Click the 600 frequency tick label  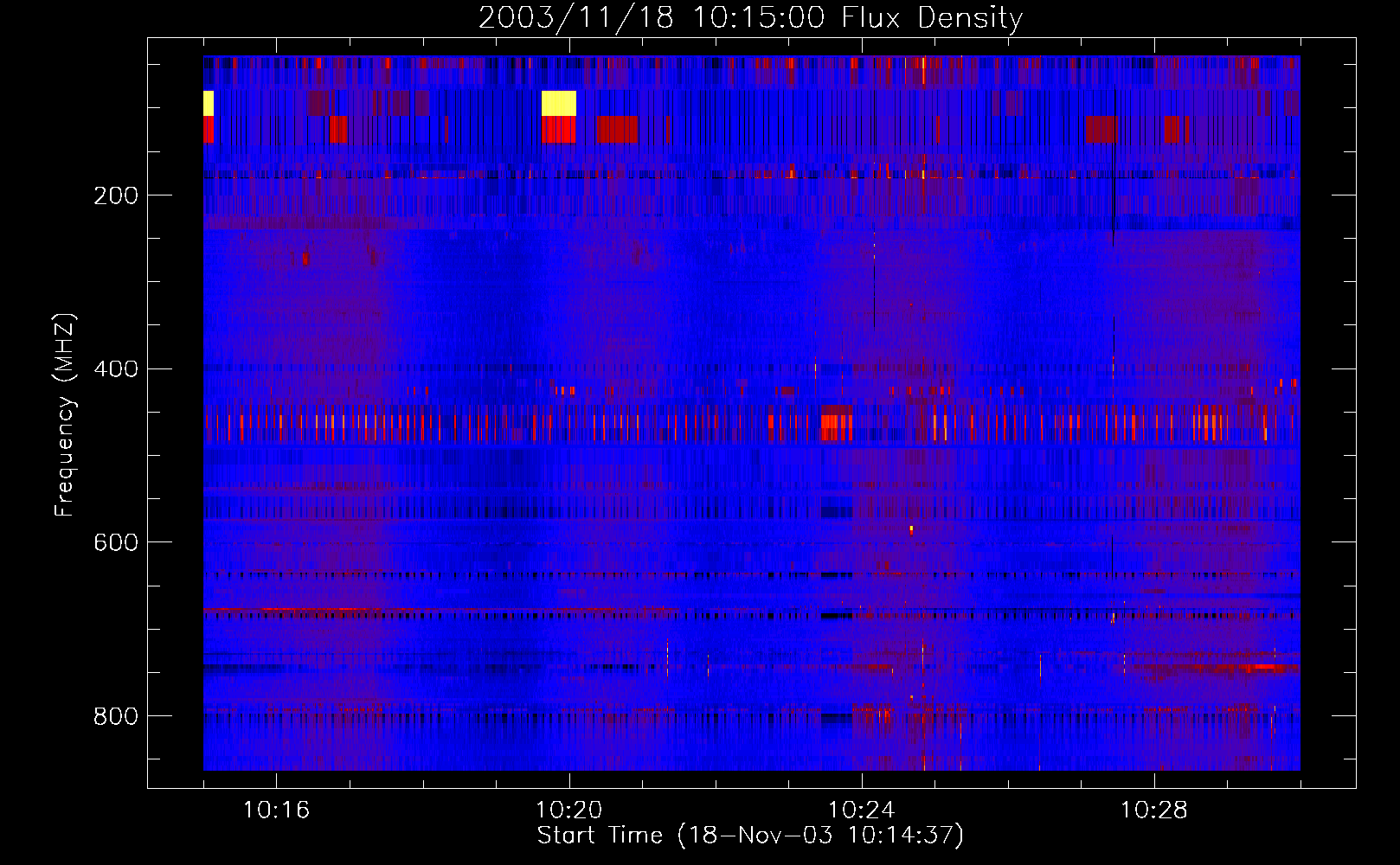click(116, 542)
